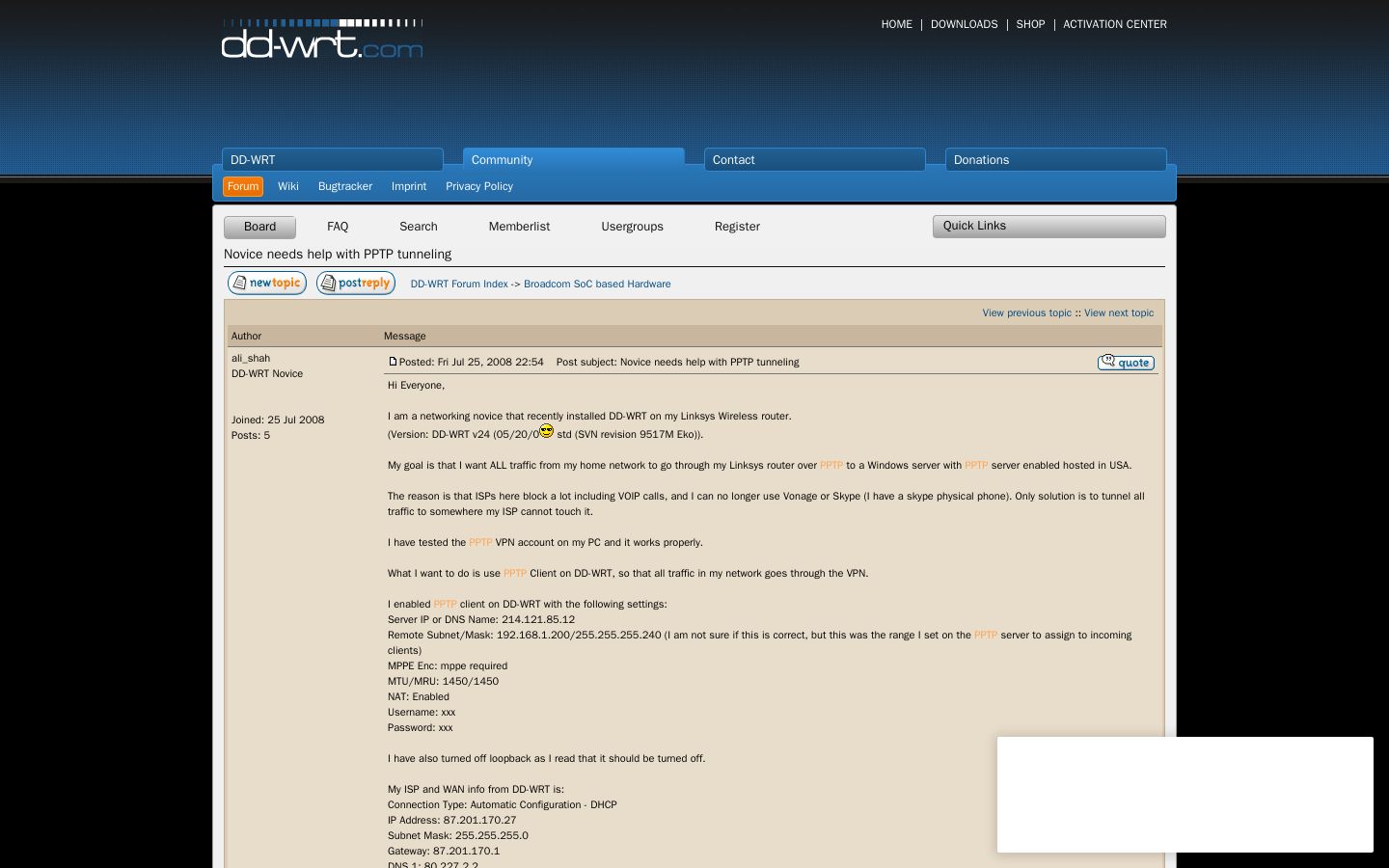Open the Bugtracker submenu item
This screenshot has width=1389, height=868.
(345, 186)
